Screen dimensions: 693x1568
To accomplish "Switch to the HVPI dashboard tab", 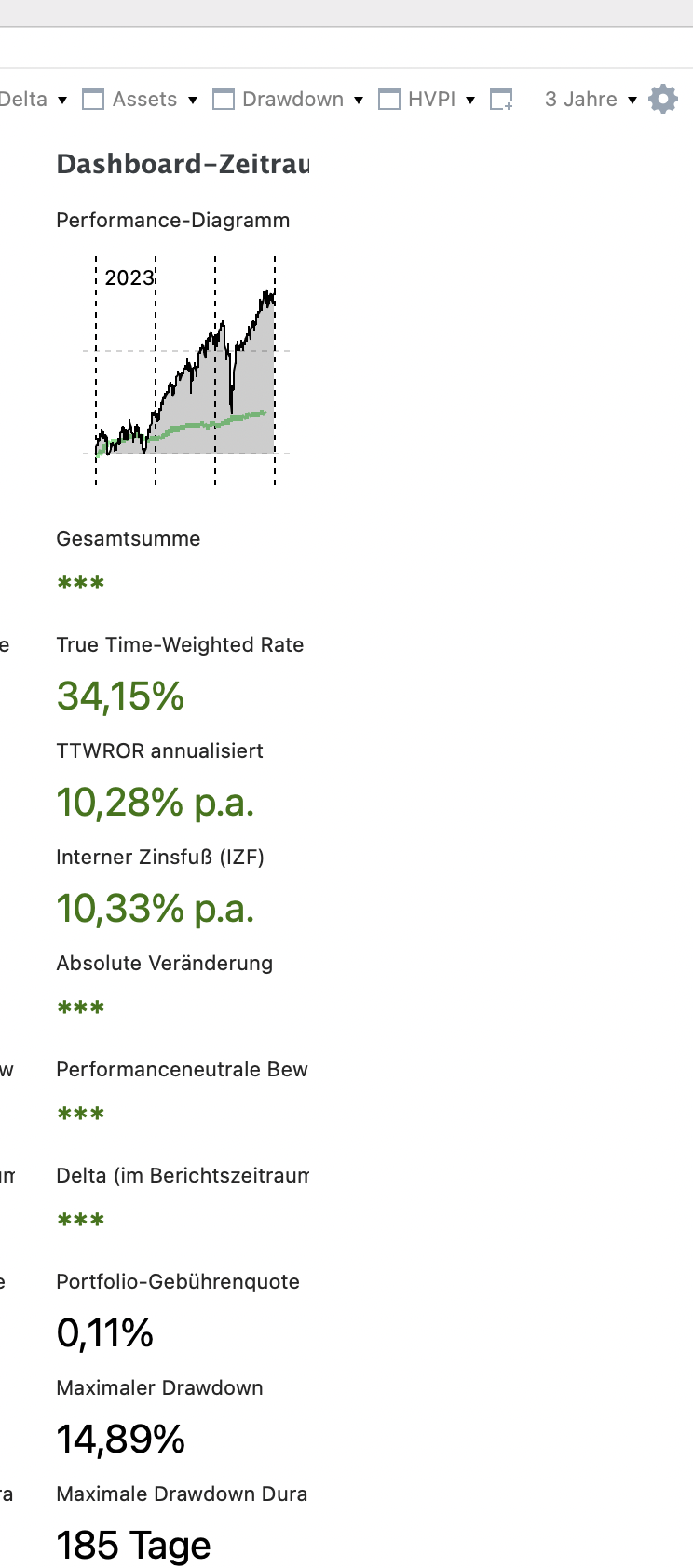I will 431,100.
